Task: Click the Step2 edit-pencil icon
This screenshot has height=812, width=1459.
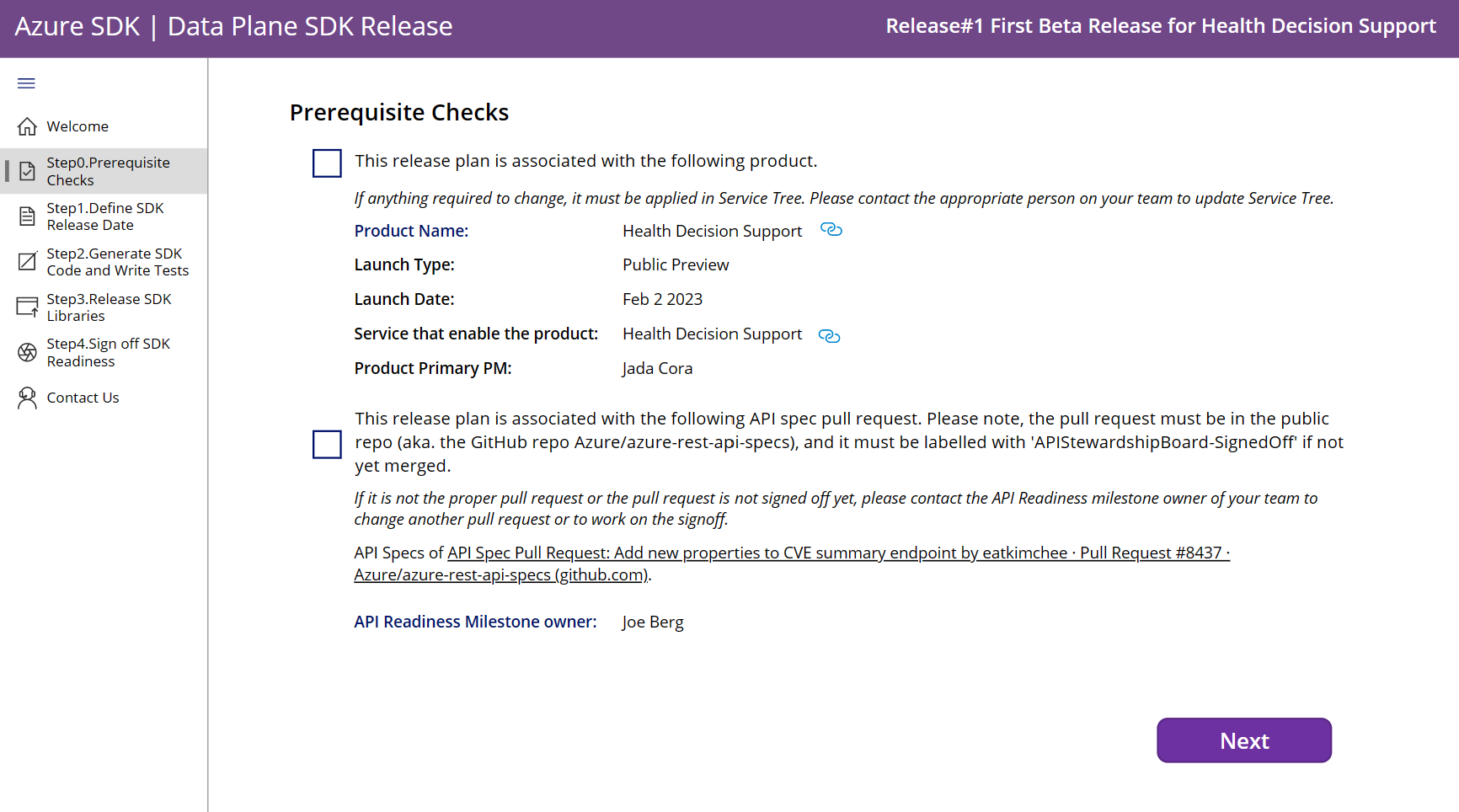Action: click(26, 261)
